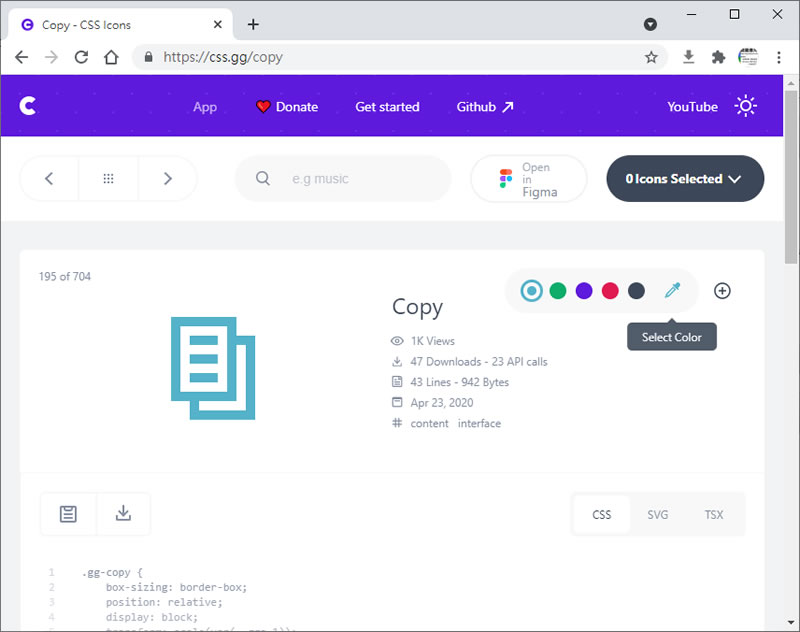This screenshot has width=800, height=632.
Task: Click the 'interface' tag
Action: (479, 423)
